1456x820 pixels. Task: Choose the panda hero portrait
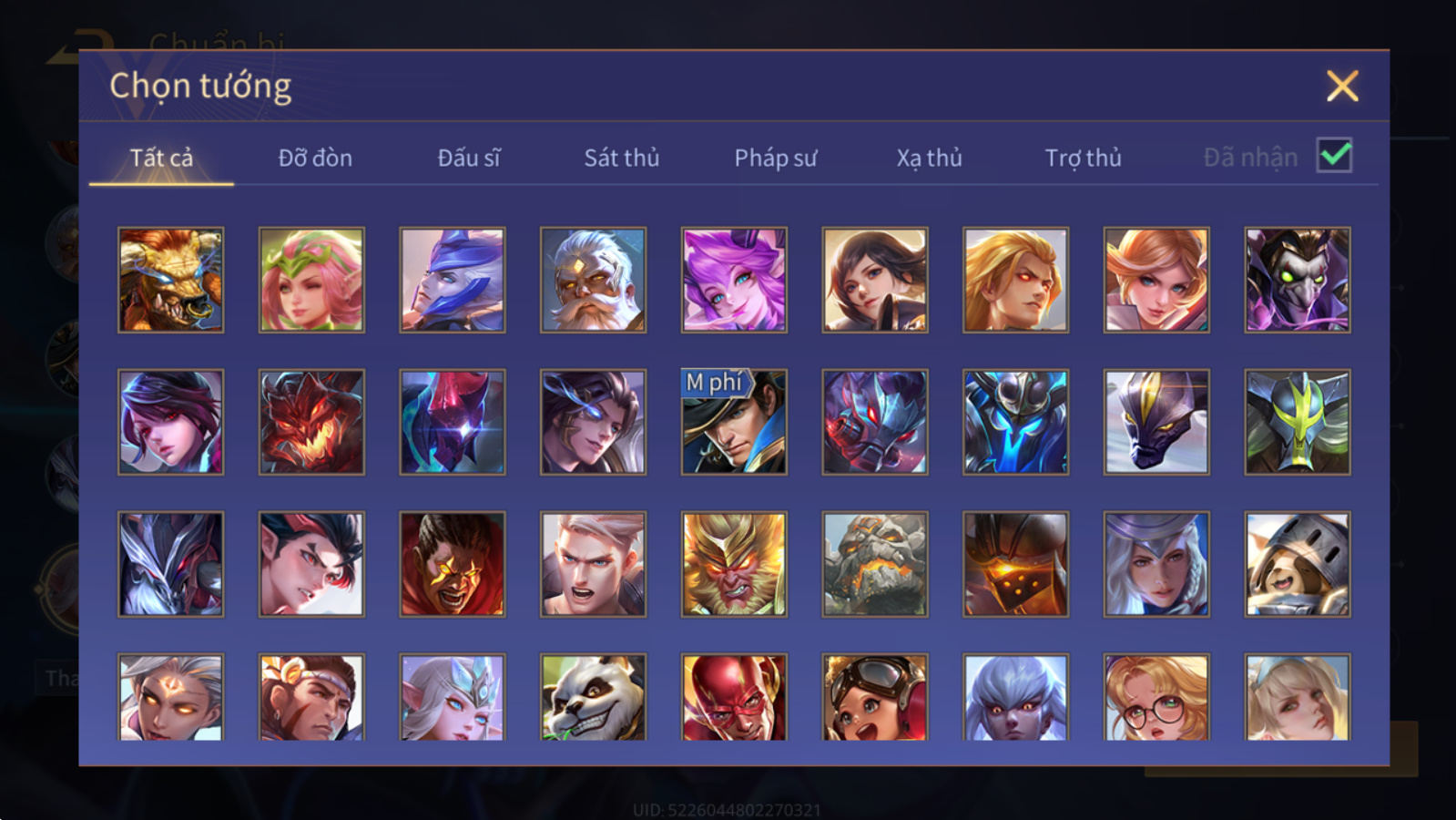point(593,697)
